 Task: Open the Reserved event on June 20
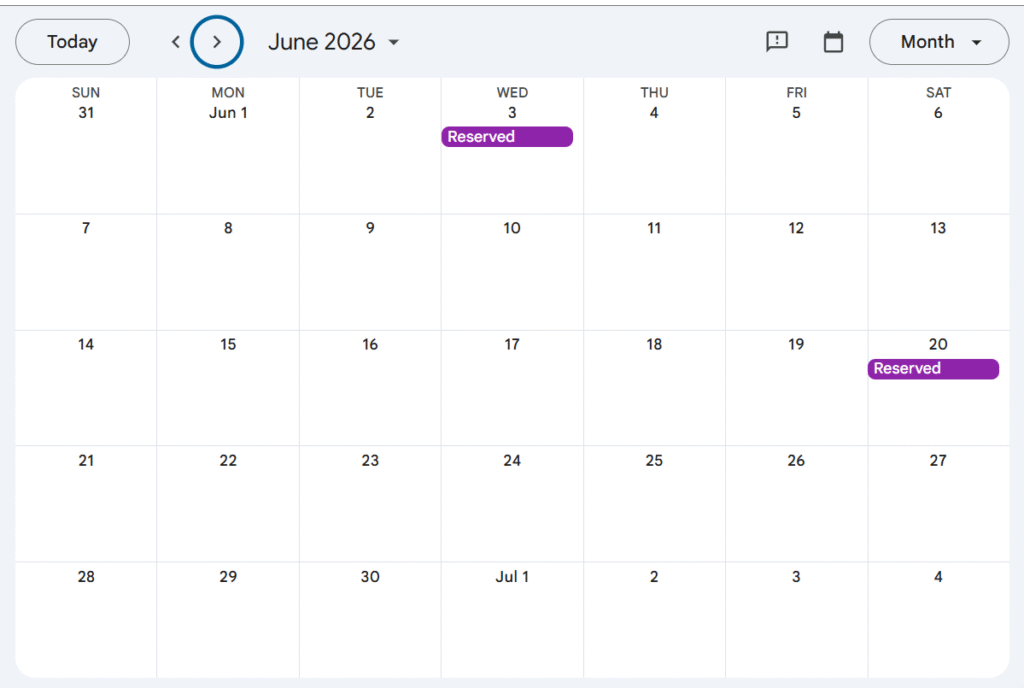[x=932, y=369]
